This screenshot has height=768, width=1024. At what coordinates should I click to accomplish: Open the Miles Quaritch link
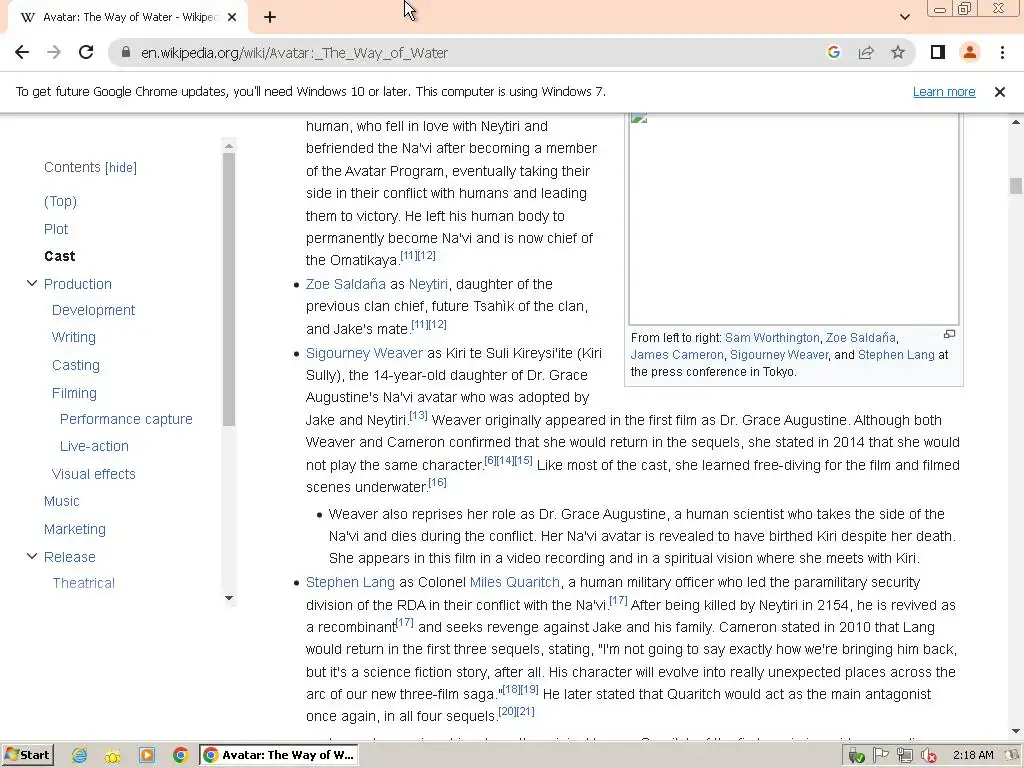[515, 582]
